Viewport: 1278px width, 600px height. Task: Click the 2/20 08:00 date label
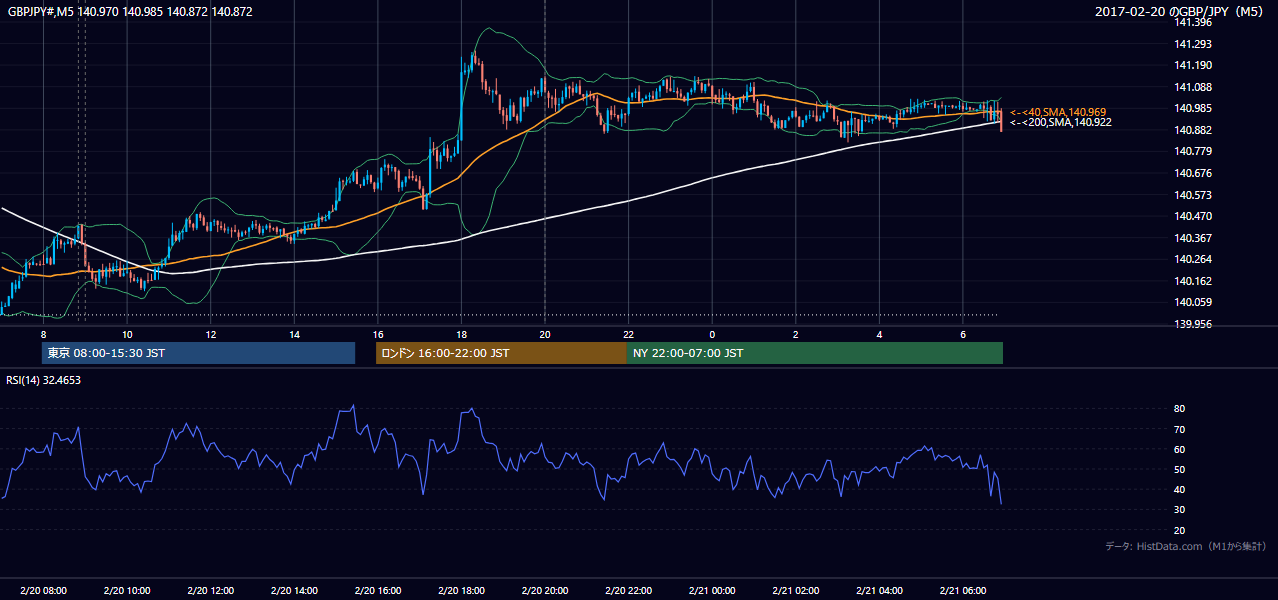coord(43,590)
